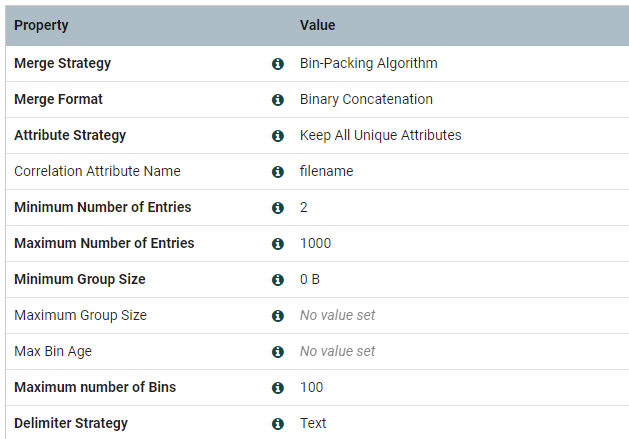Click info icon for Maximum number of Bins
Image resolution: width=629 pixels, height=439 pixels.
278,388
